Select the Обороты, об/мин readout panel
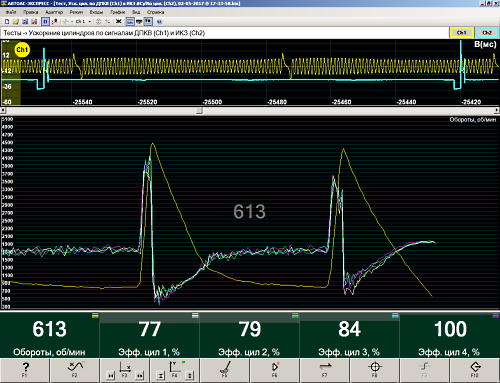This screenshot has width=500, height=383. (50, 335)
